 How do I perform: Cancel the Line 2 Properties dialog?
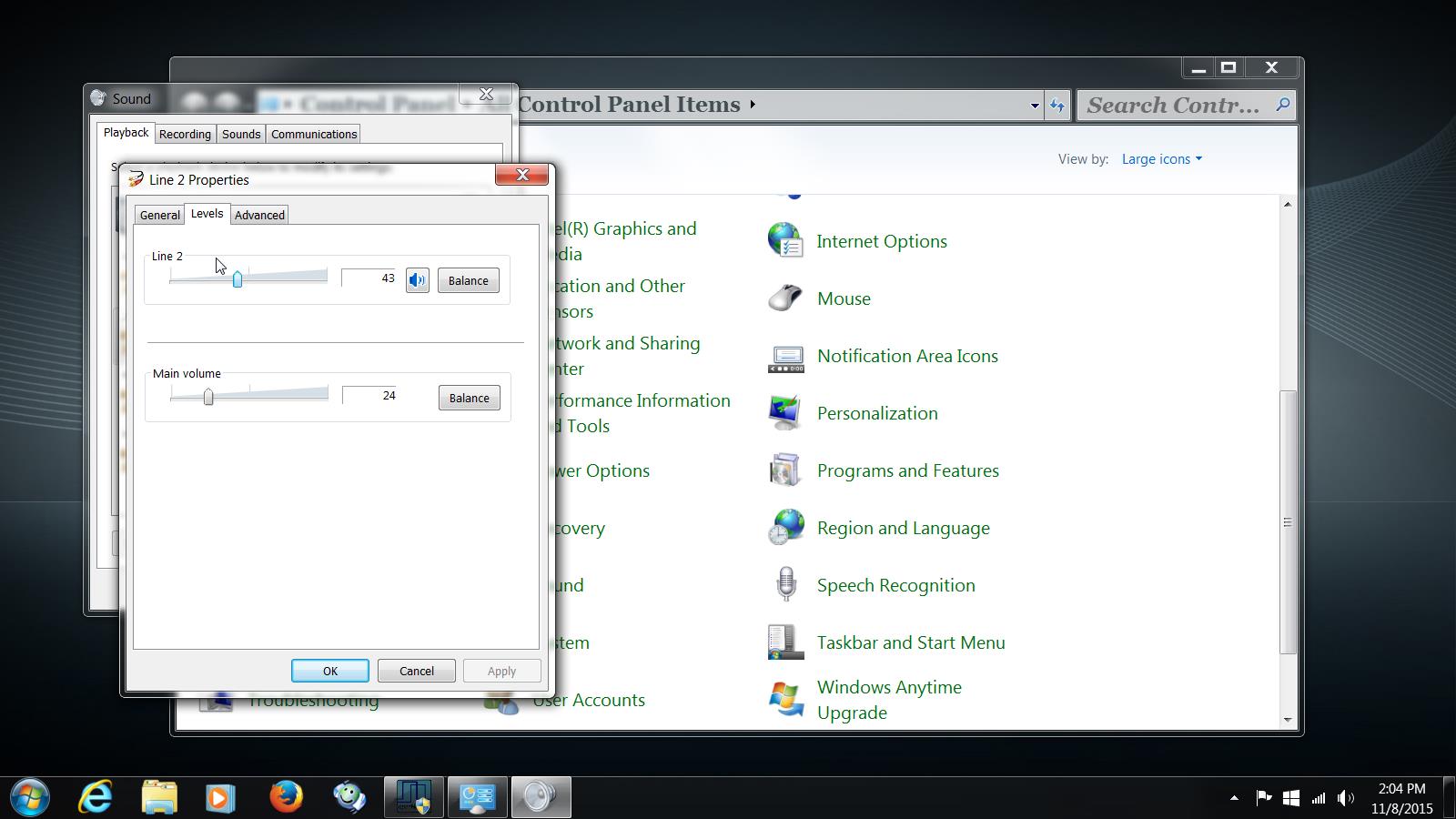(417, 671)
